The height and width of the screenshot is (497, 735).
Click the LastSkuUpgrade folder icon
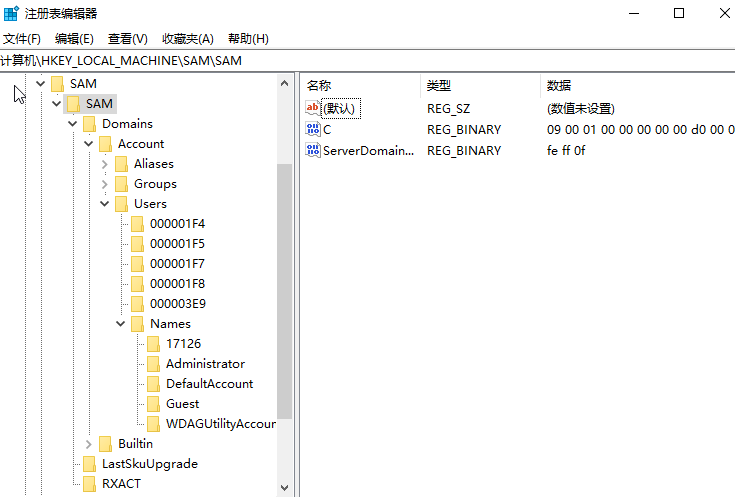pos(89,464)
